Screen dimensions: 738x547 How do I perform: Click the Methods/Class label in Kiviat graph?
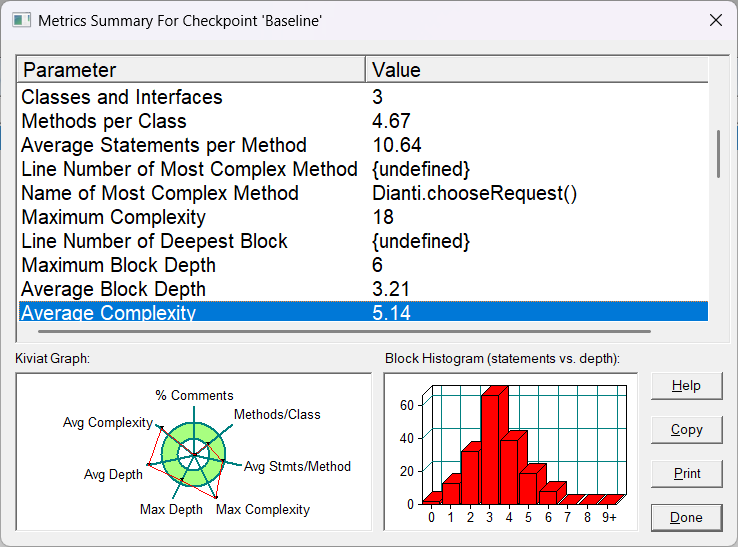(277, 414)
